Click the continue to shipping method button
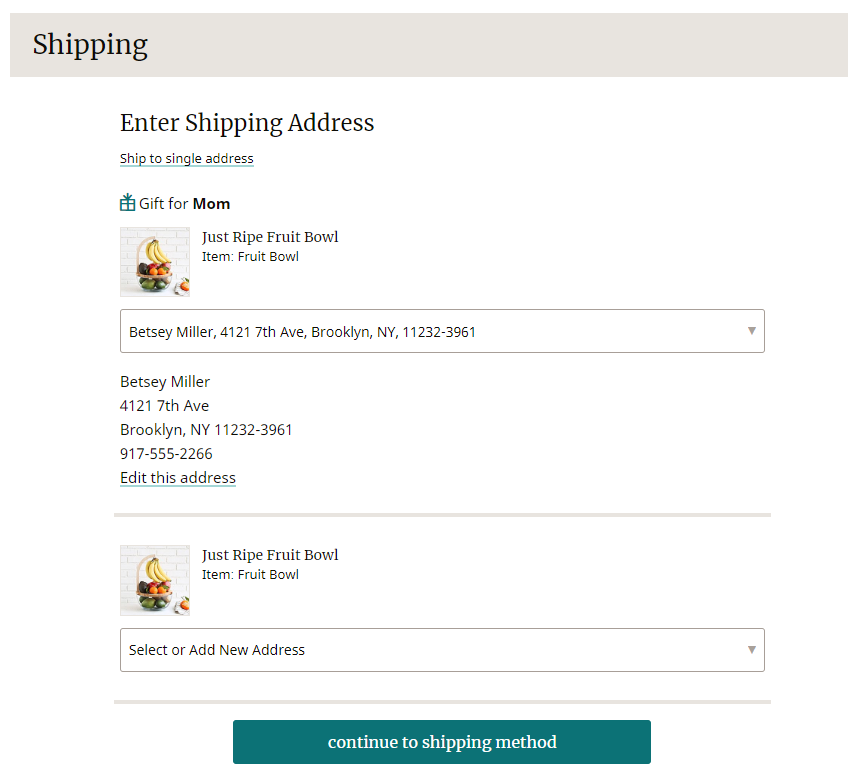This screenshot has width=848, height=784. point(442,742)
